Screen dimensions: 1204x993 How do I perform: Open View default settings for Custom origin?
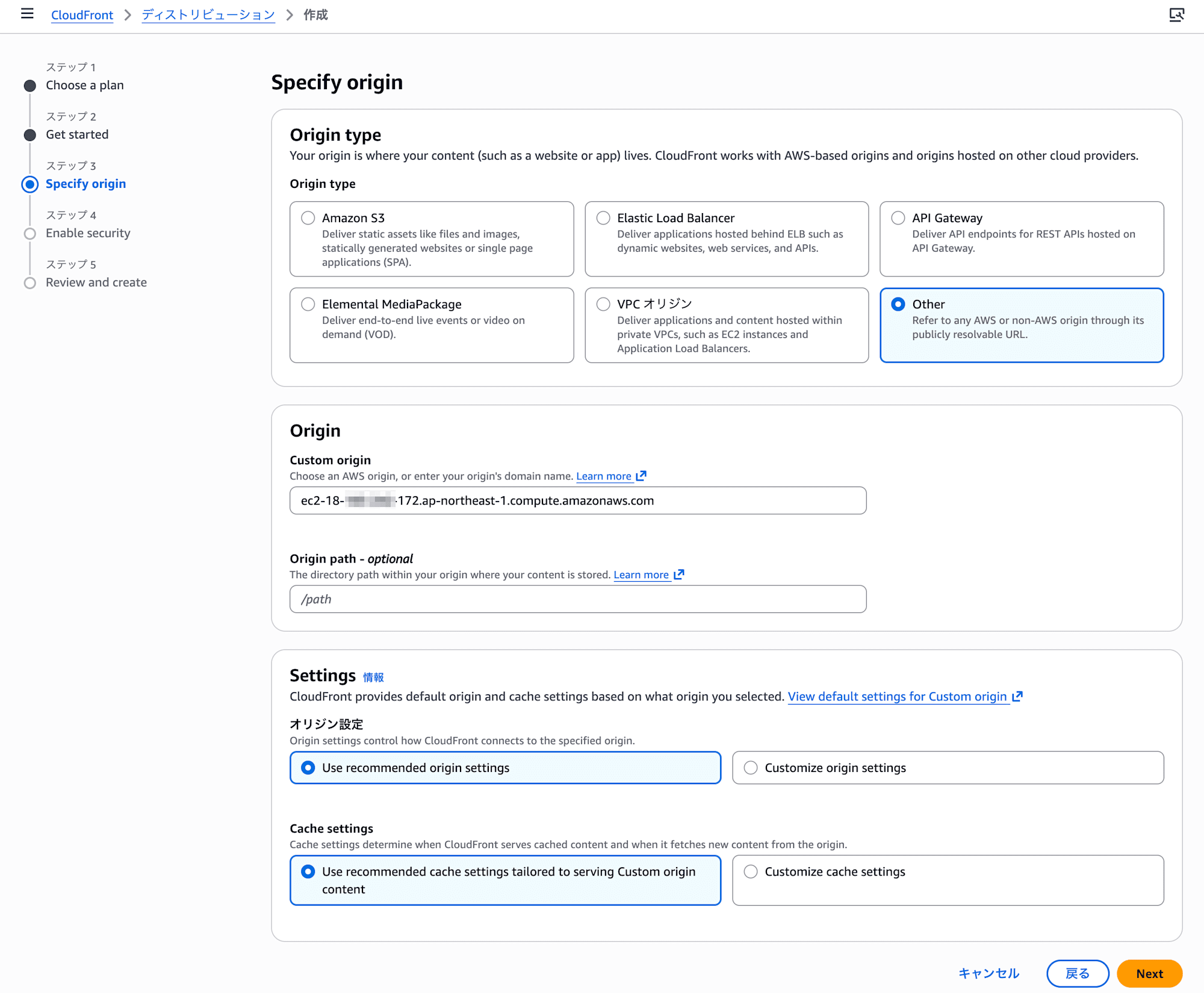[898, 697]
